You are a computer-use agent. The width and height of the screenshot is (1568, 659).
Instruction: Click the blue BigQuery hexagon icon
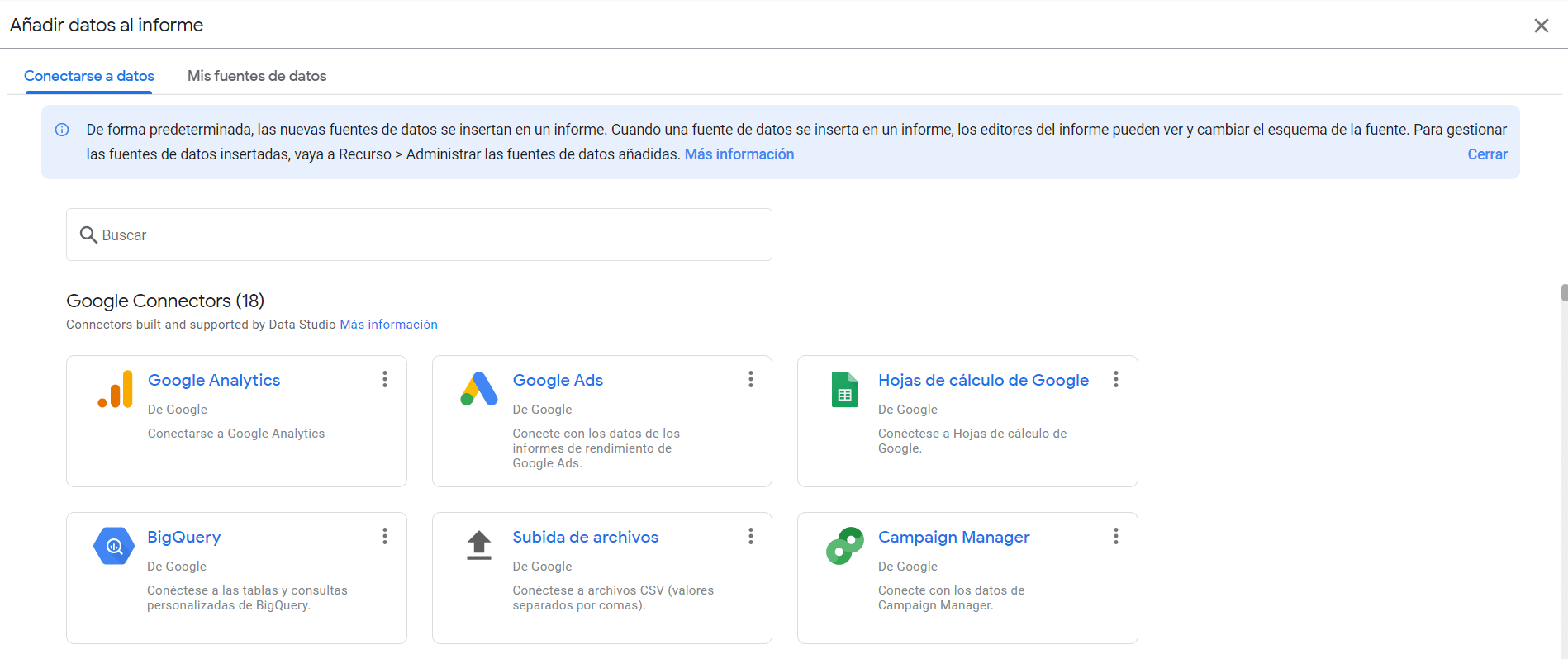[114, 546]
